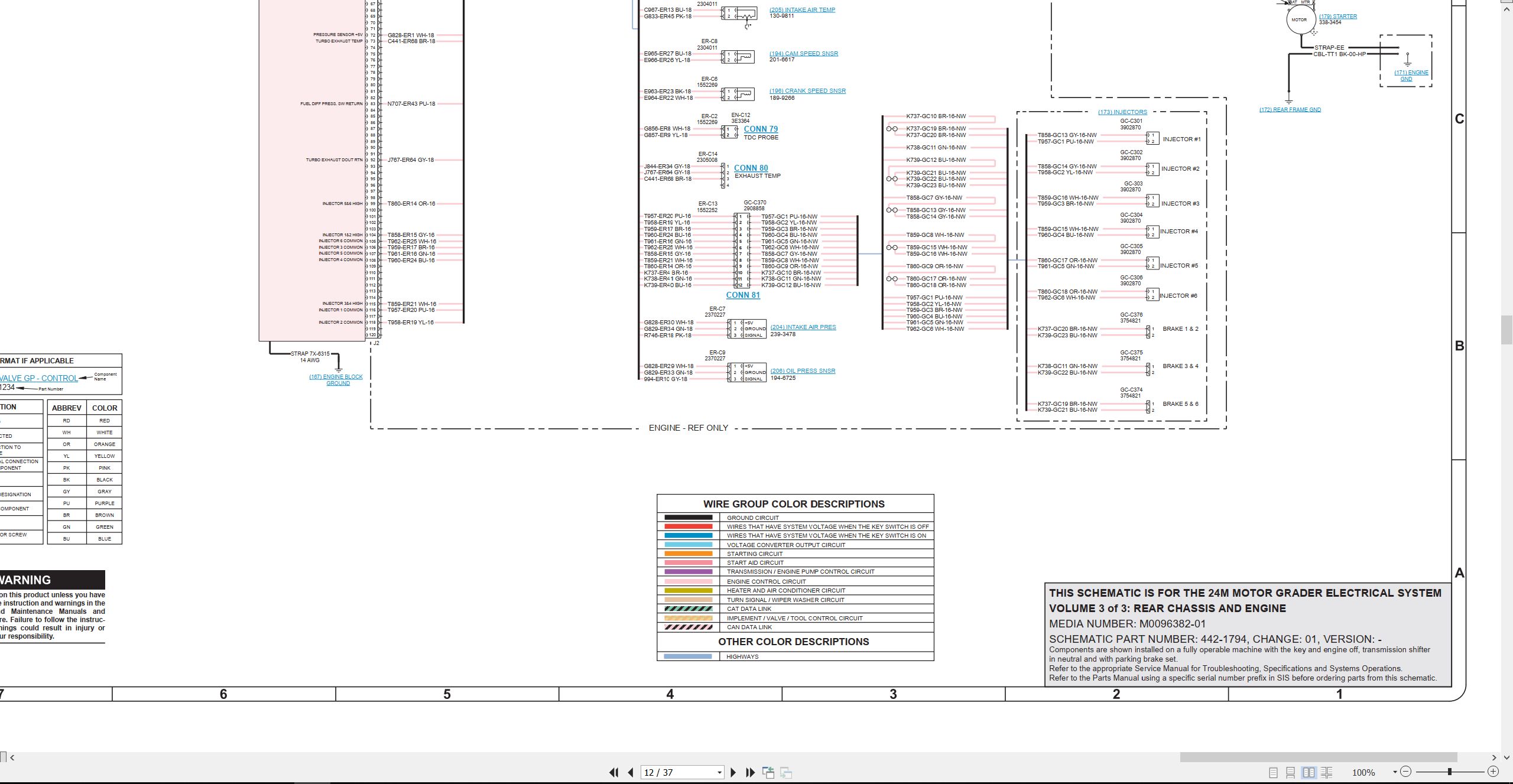Go to the next page
This screenshot has width=1513, height=784.
(733, 772)
